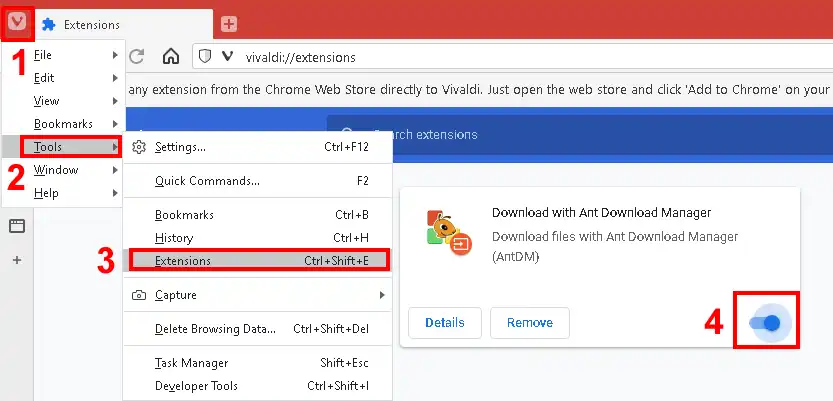Click the Vivaldi site info icon
This screenshot has height=401, width=833.
pyautogui.click(x=227, y=57)
